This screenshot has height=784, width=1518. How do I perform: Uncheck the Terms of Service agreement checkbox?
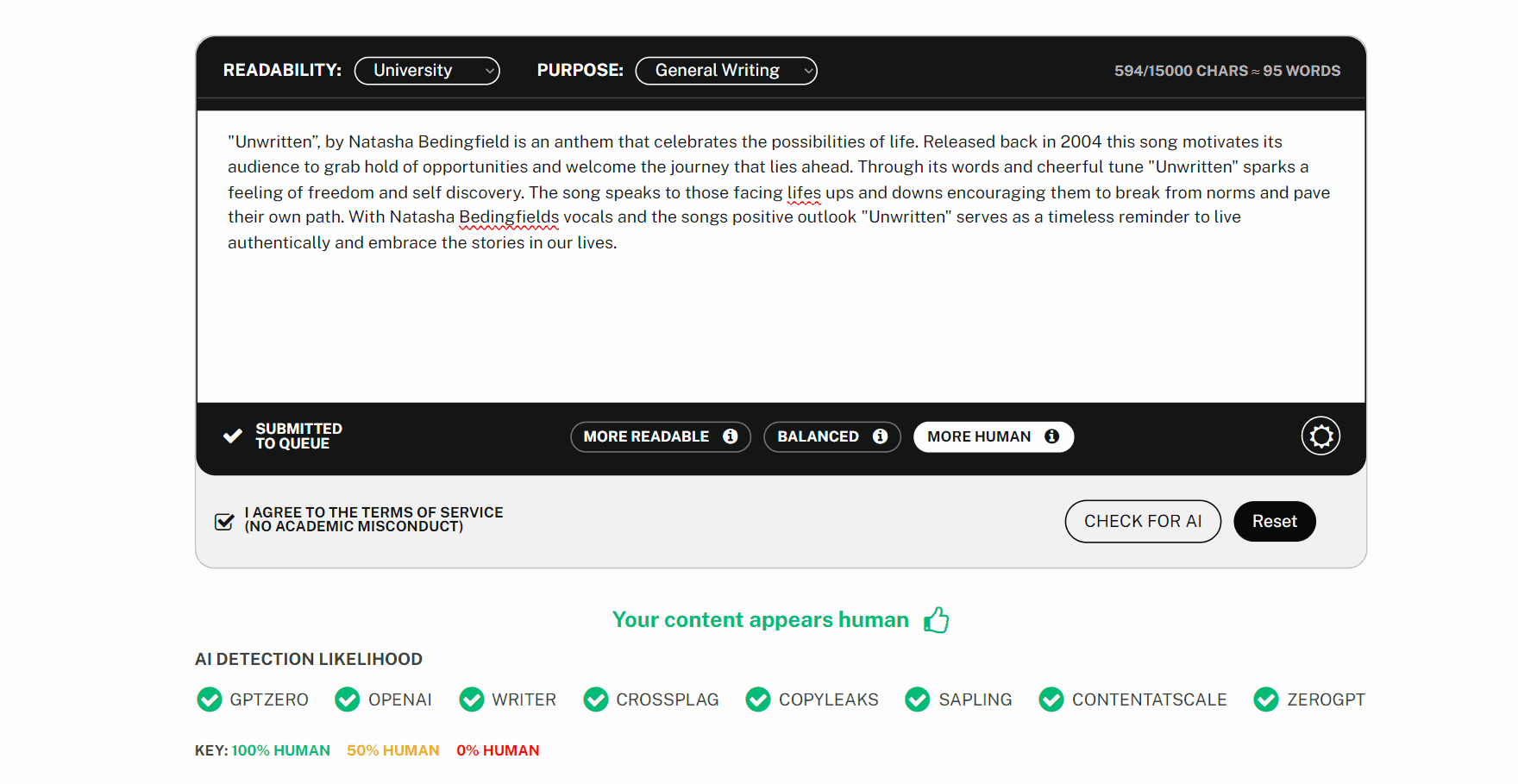coord(224,521)
